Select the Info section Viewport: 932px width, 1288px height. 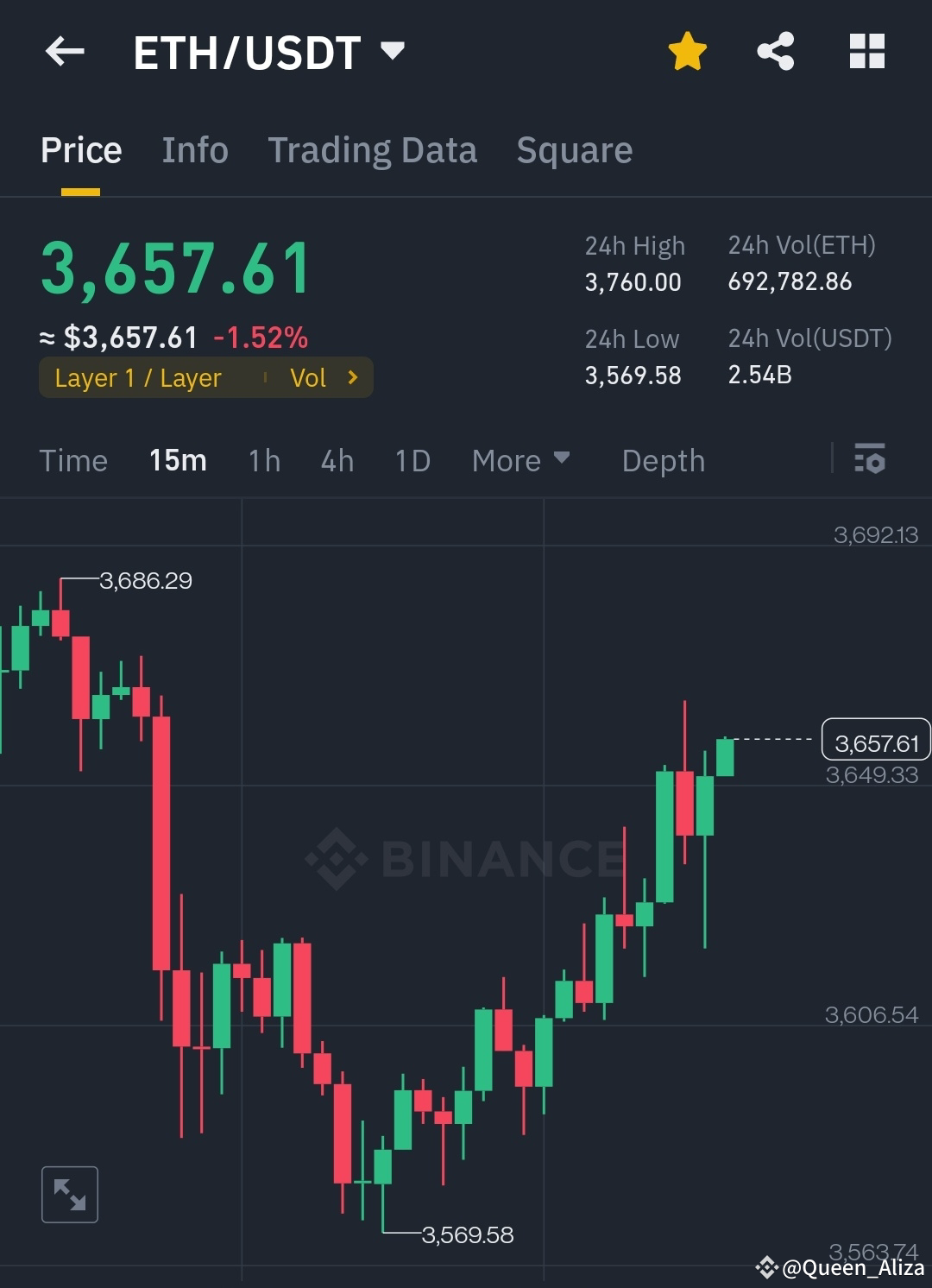point(194,149)
